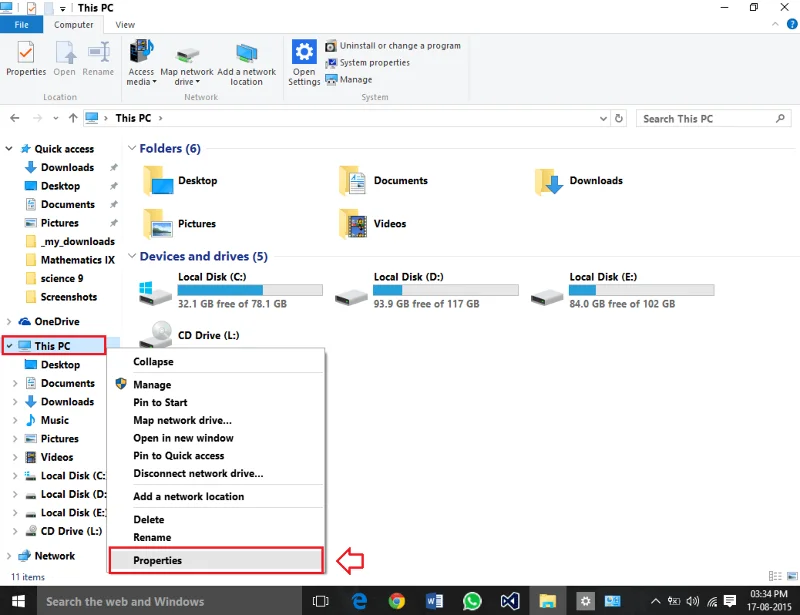Screen dimensions: 800x615
Task: Click the Map network drive ribbon icon
Action: click(187, 54)
